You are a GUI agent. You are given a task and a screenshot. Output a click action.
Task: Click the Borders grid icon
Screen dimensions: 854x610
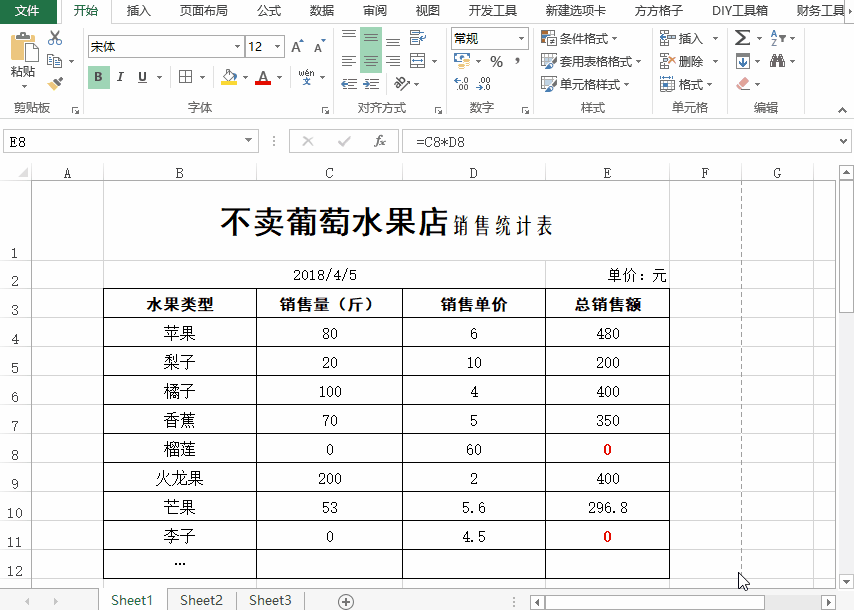click(186, 77)
